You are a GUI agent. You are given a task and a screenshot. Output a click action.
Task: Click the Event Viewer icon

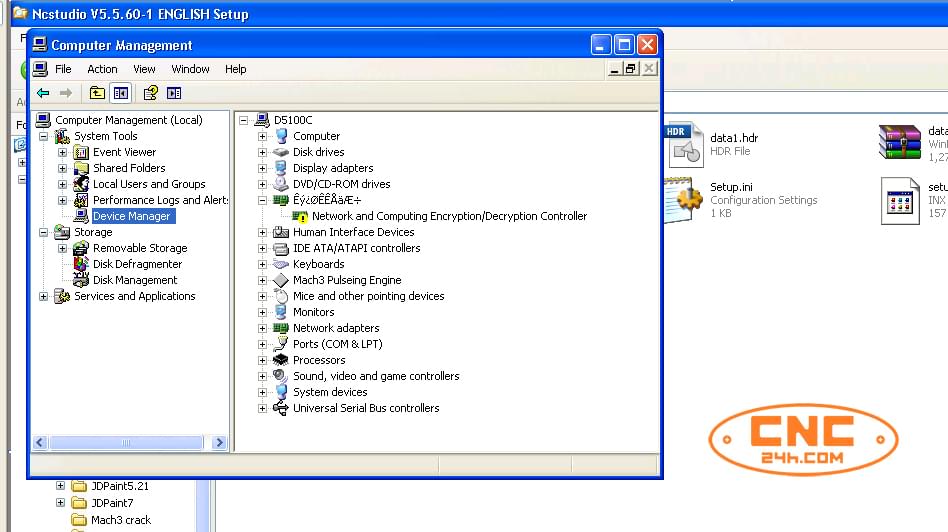(81, 152)
